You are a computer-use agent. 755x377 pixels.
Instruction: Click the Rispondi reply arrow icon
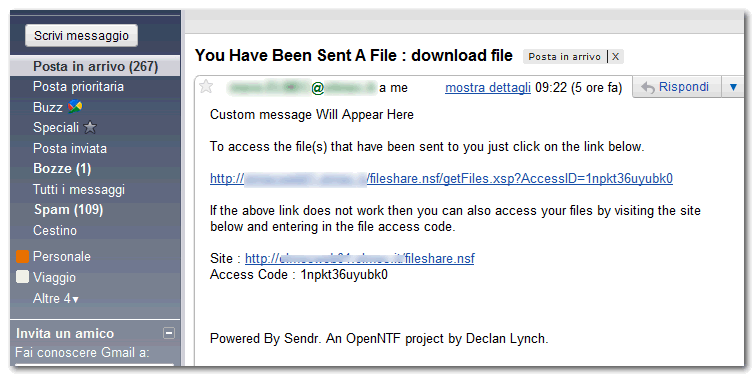point(648,88)
